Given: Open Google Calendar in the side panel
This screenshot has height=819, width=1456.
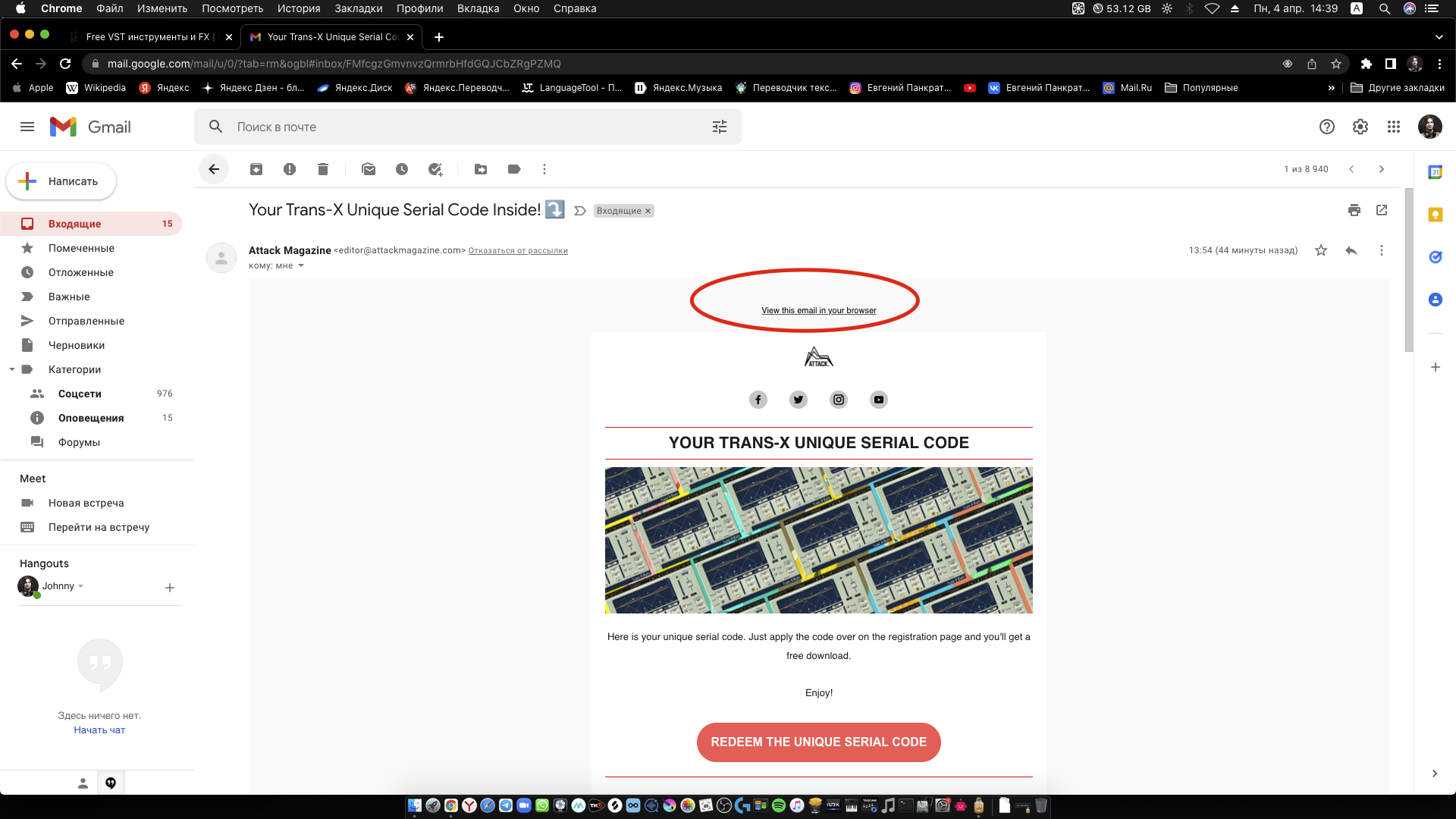Looking at the screenshot, I should pyautogui.click(x=1435, y=172).
